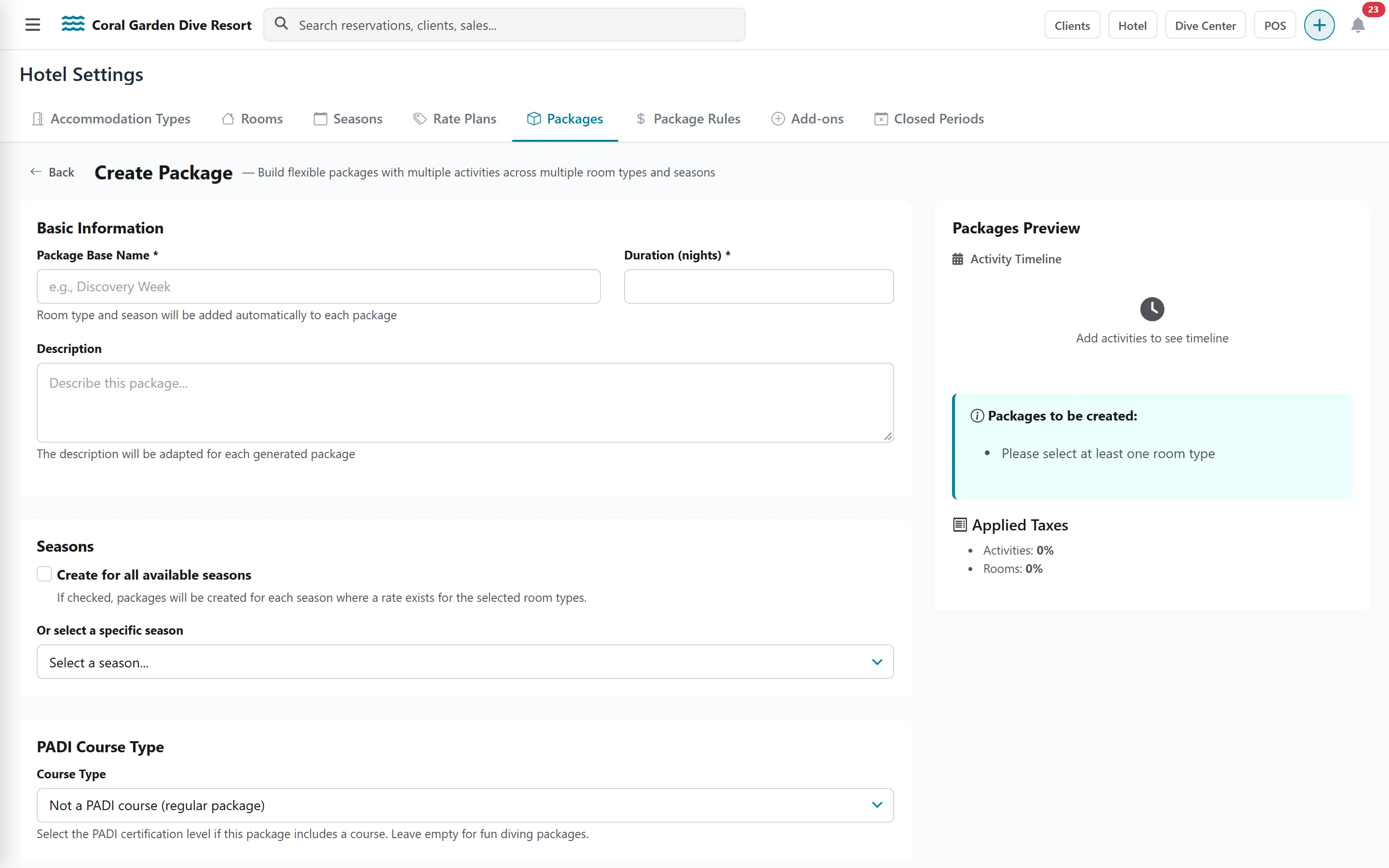Screen dimensions: 1389x868
Task: Click the round plus quick-add button
Action: click(1319, 25)
